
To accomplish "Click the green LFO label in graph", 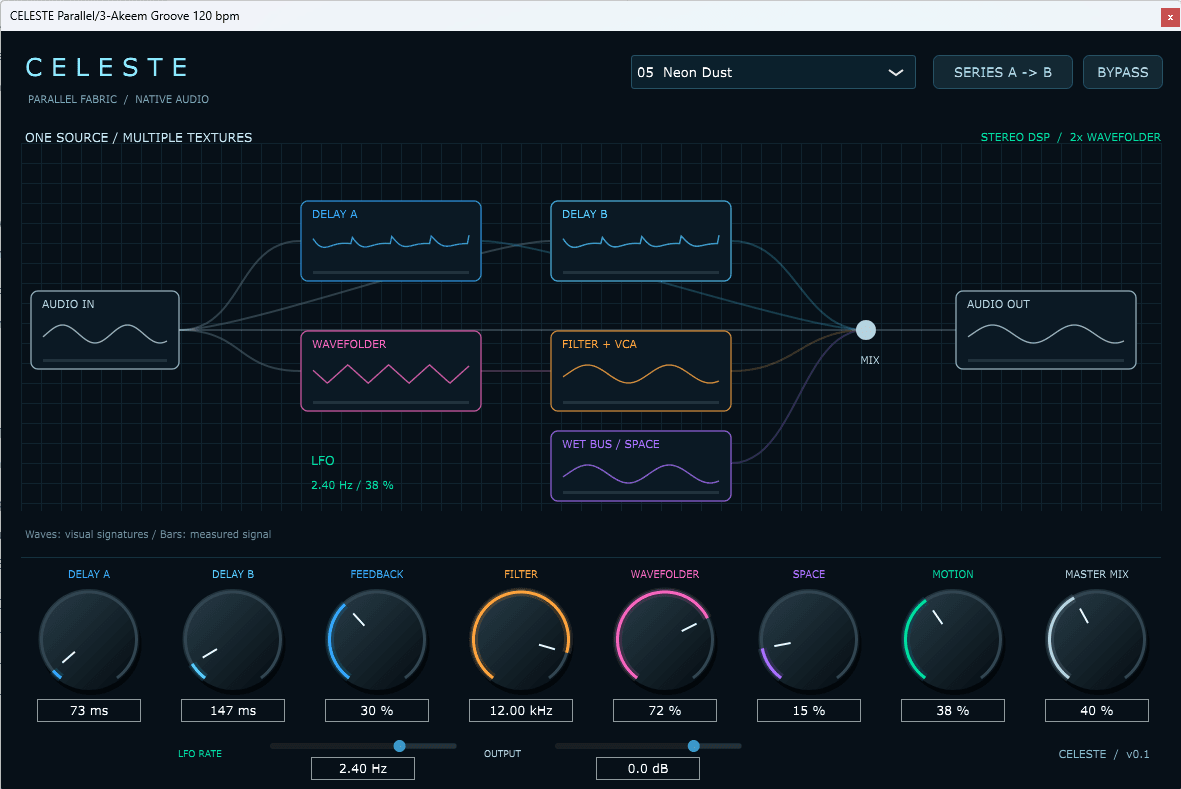I will [x=322, y=461].
